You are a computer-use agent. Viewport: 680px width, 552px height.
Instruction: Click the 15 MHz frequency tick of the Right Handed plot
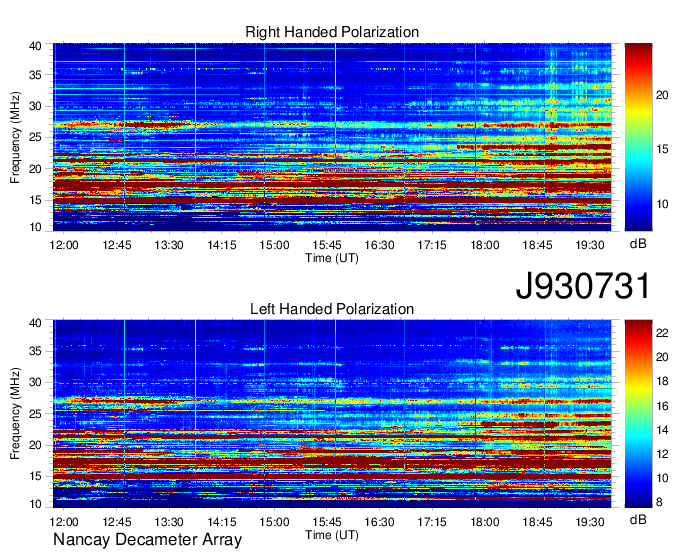[x=36, y=200]
